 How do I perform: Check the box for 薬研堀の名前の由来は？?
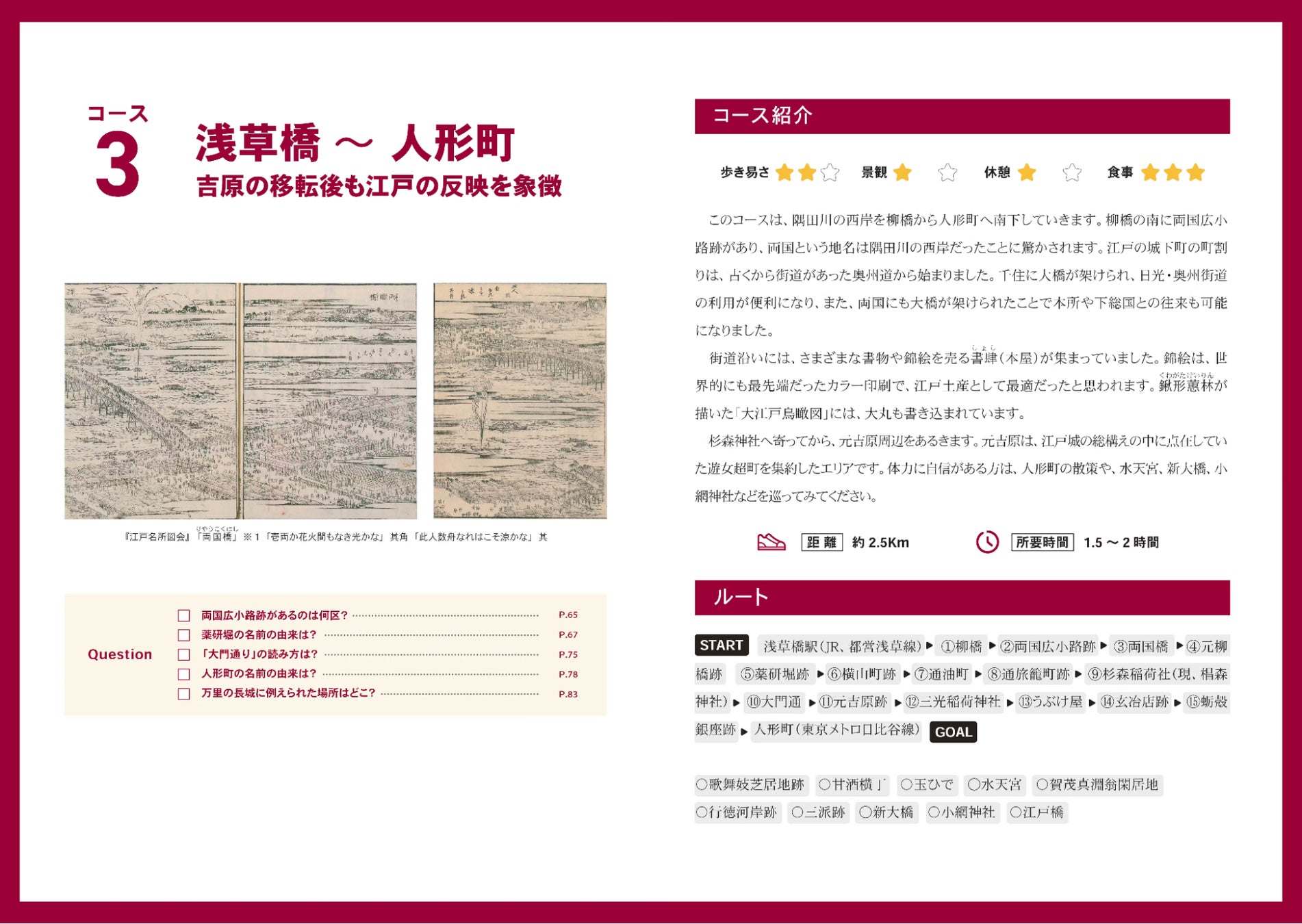point(183,635)
